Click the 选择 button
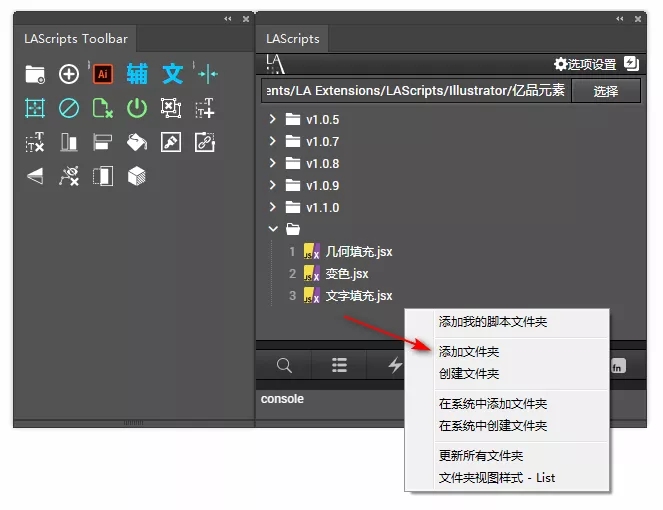The image size is (663, 510). pos(606,91)
